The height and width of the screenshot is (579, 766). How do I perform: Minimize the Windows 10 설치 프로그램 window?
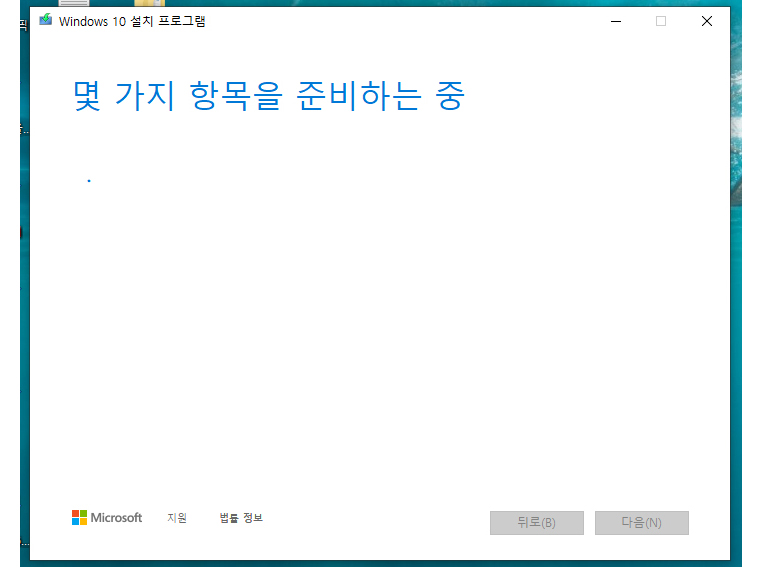(616, 21)
